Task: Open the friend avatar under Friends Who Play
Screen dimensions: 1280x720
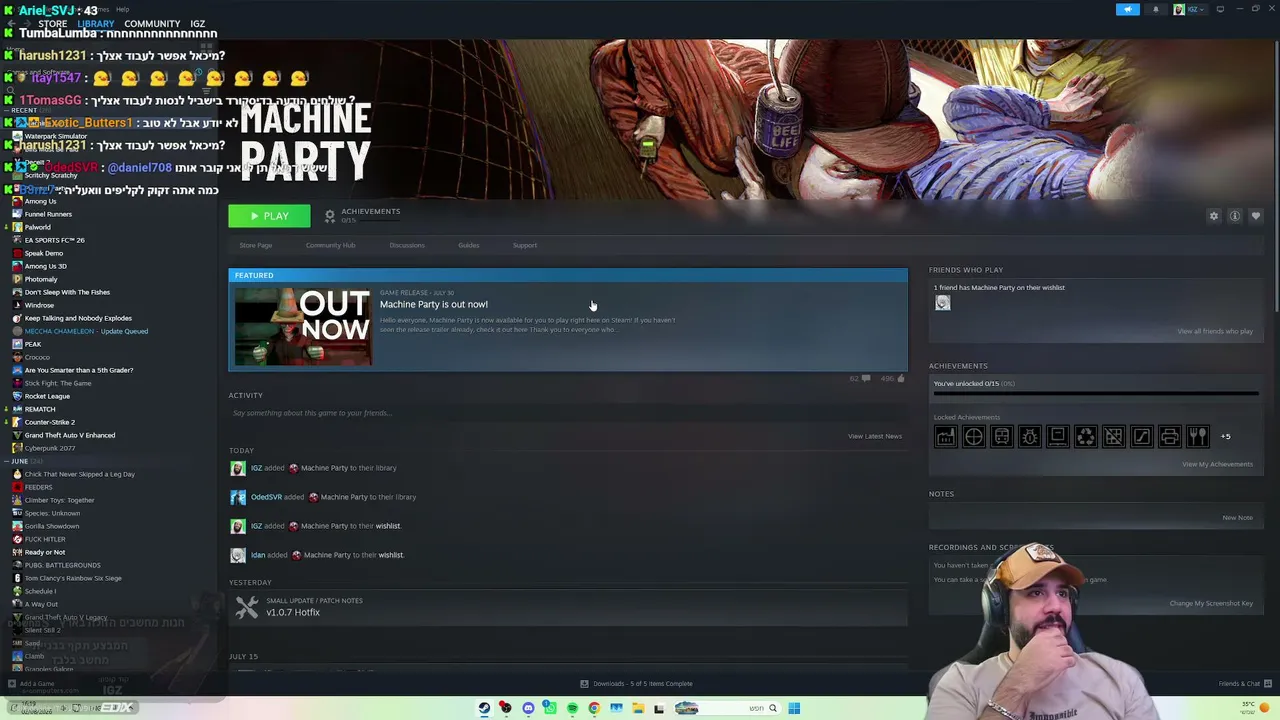Action: [x=943, y=303]
